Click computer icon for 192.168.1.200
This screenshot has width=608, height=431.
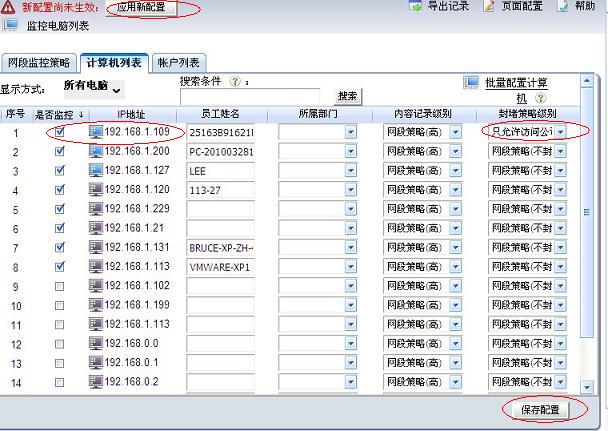coord(96,152)
